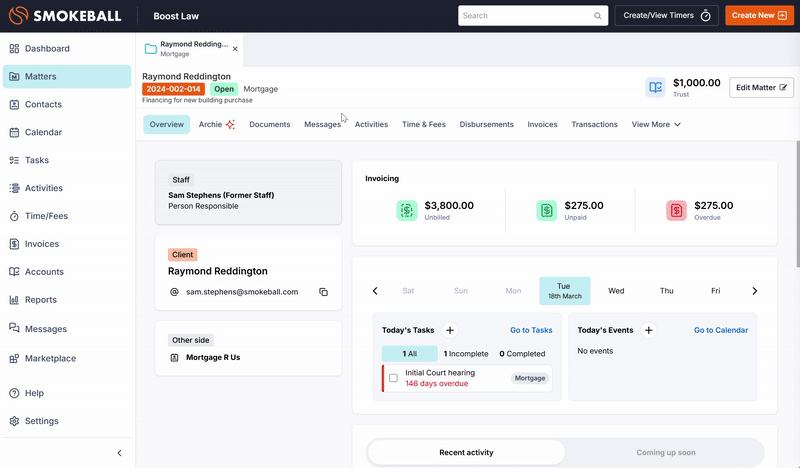Image resolution: width=800 pixels, height=468 pixels.
Task: Click the Unbilled amount icon
Action: click(407, 210)
